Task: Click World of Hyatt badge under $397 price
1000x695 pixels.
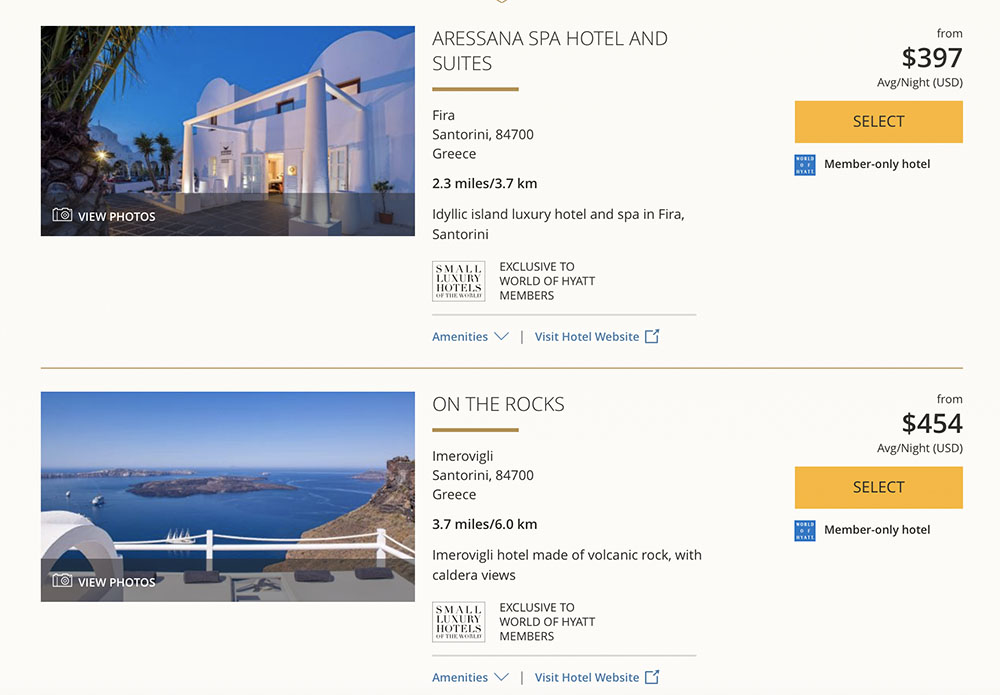Action: 805,165
